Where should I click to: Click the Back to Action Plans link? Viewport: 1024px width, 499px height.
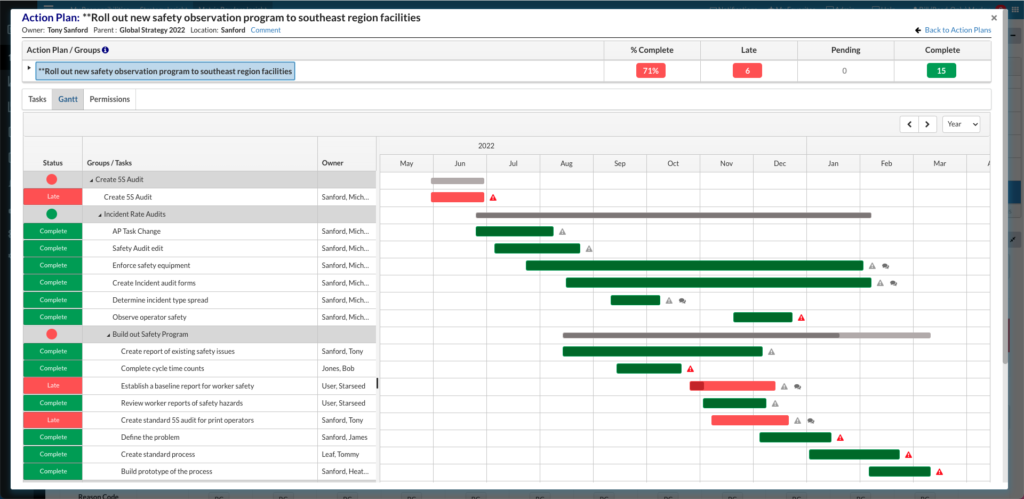pyautogui.click(x=952, y=30)
